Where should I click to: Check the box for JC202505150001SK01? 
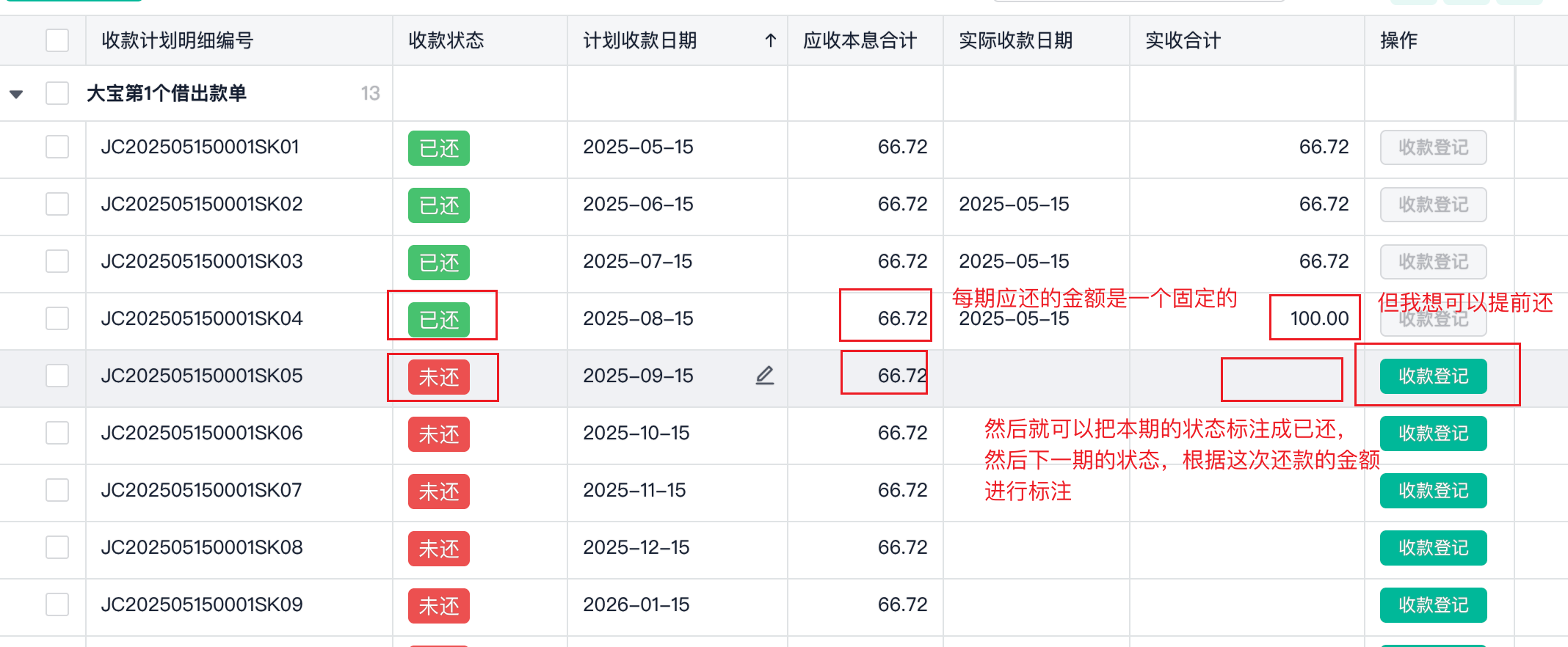[57, 147]
